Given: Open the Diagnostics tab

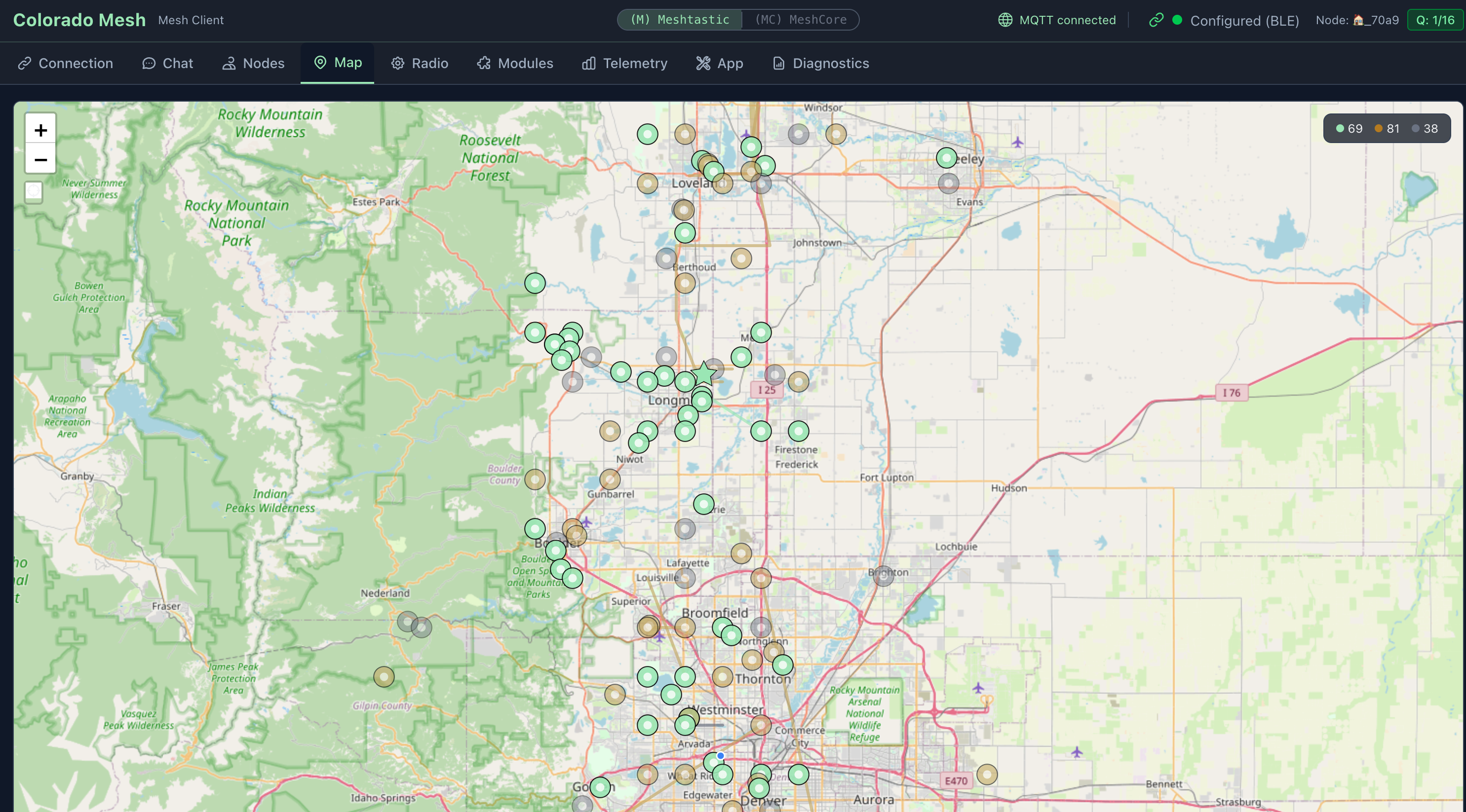Looking at the screenshot, I should pyautogui.click(x=821, y=63).
